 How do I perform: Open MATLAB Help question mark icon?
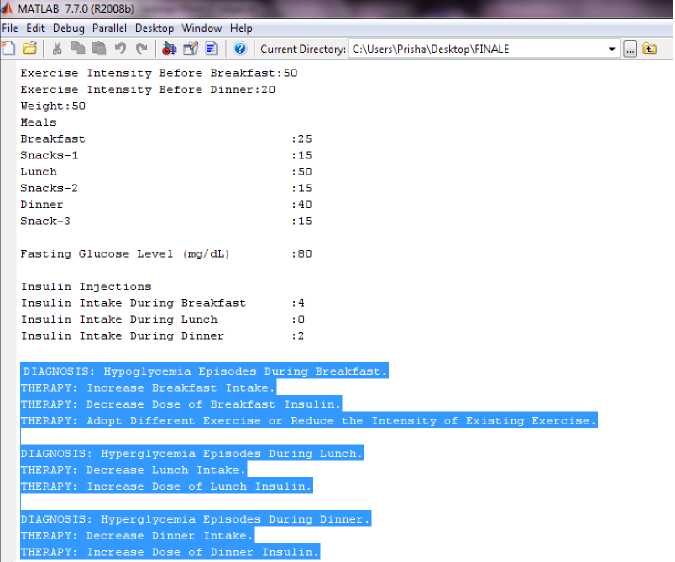[240, 49]
